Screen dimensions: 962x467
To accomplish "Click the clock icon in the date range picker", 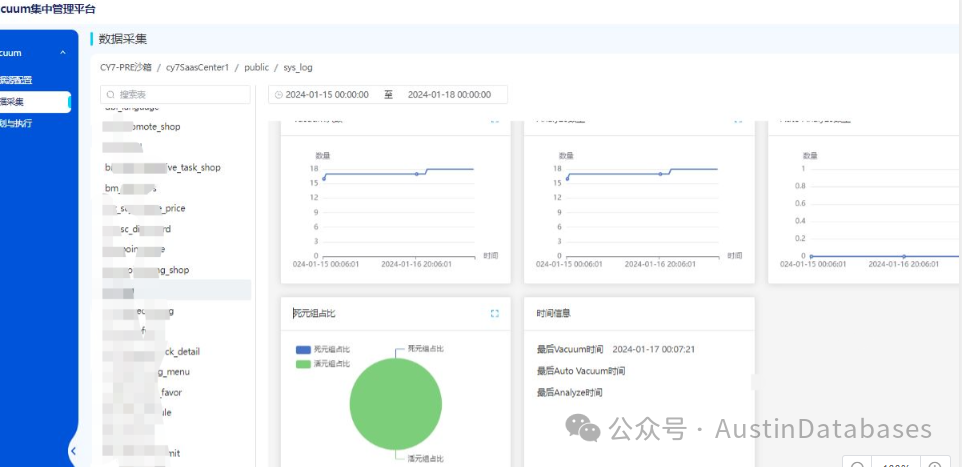I will click(279, 95).
